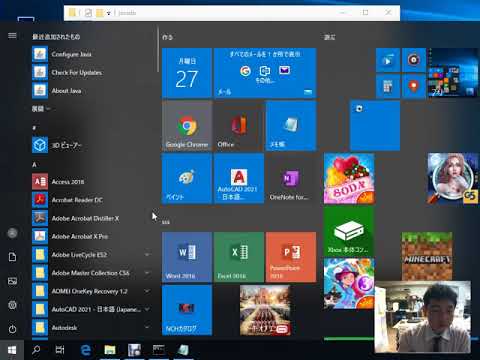Open the Mail tile
Image resolution: width=480 pixels, height=360 pixels.
(x=265, y=73)
